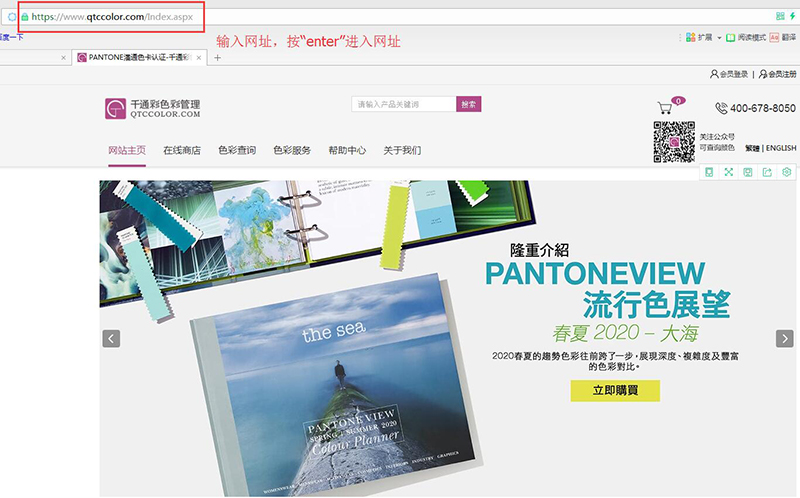Click the green padlock security icon
The height and width of the screenshot is (498, 800).
pos(24,17)
